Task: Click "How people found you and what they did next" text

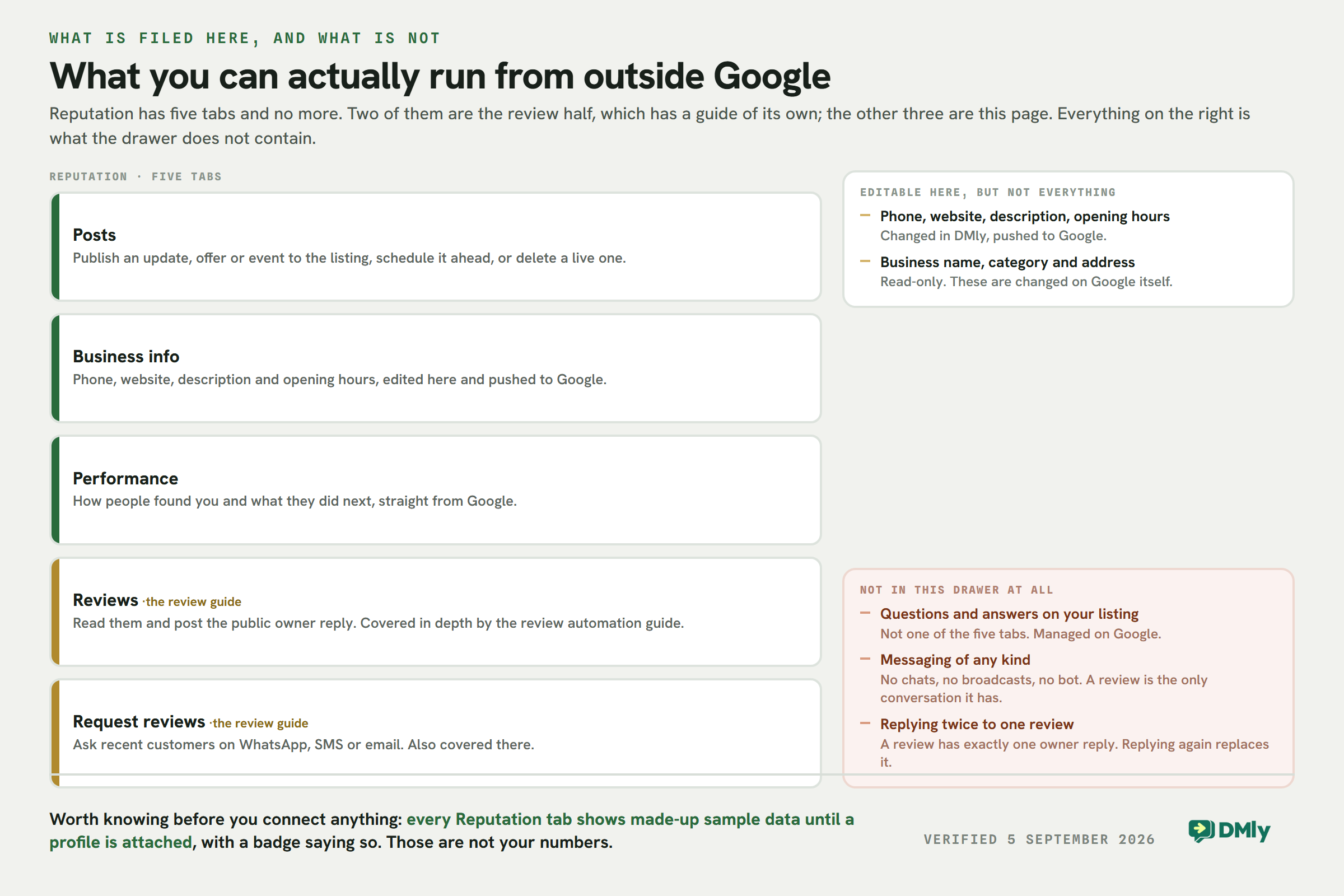Action: click(x=295, y=501)
